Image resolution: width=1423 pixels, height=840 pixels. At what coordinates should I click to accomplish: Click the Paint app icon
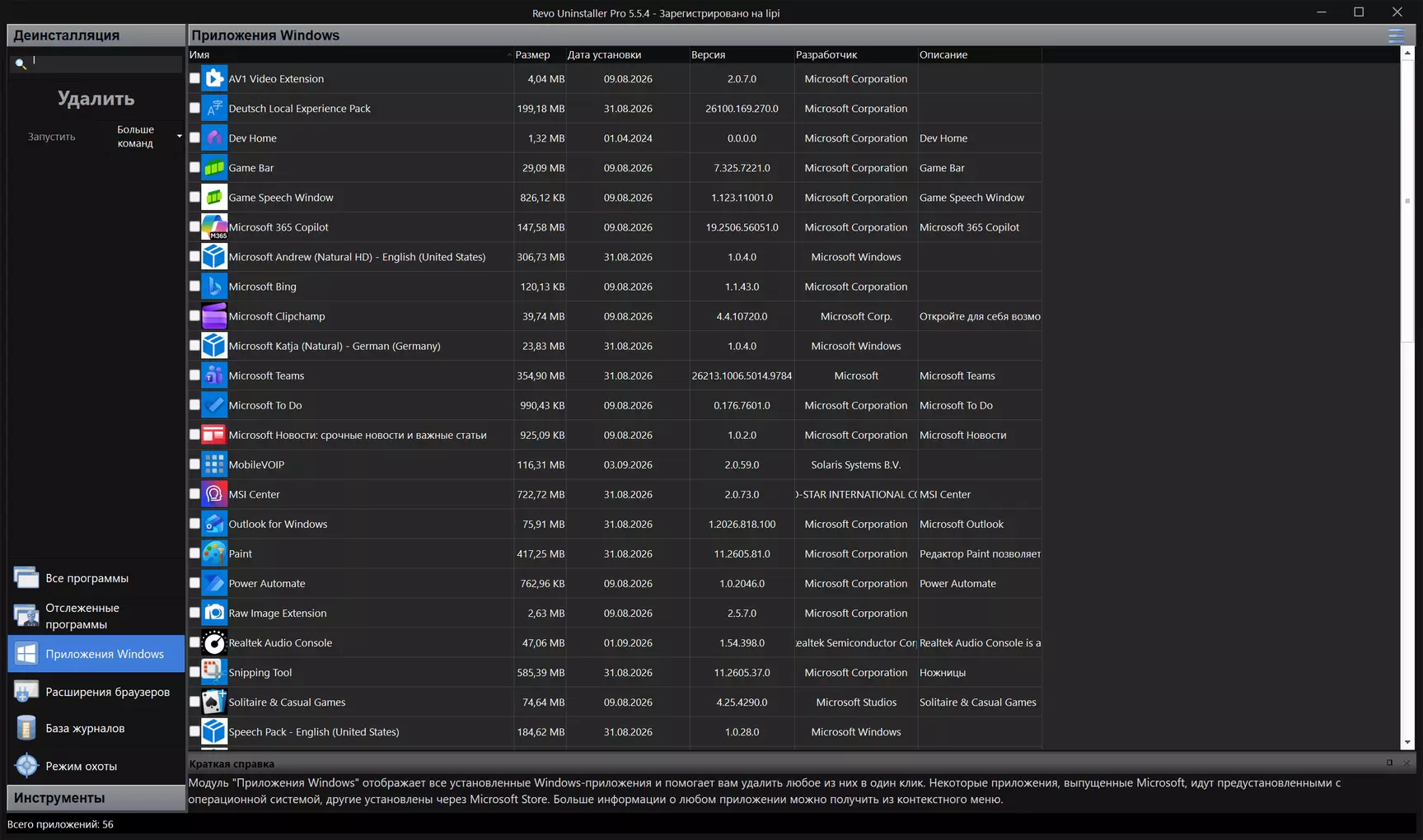[214, 553]
